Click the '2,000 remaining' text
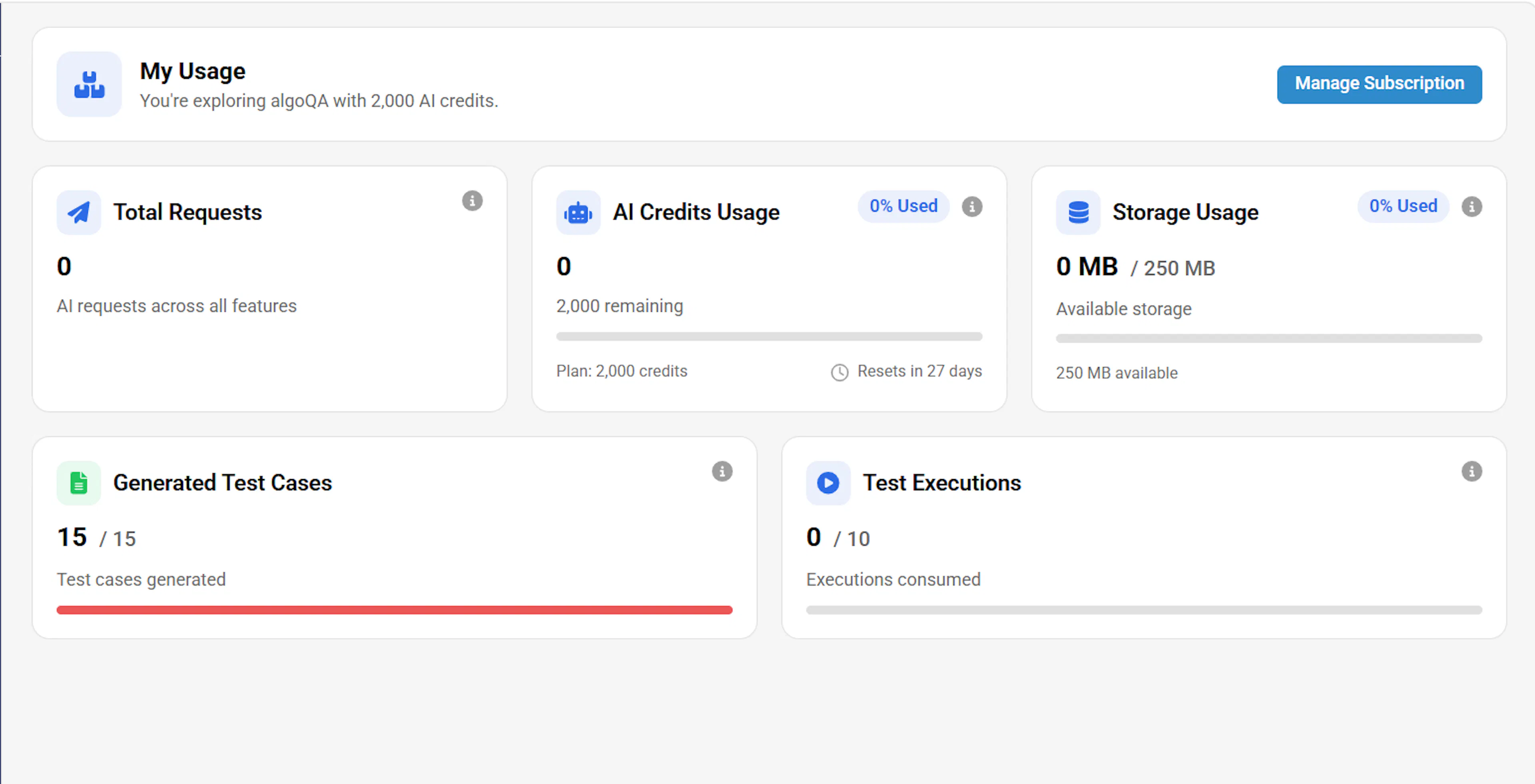 (x=620, y=306)
